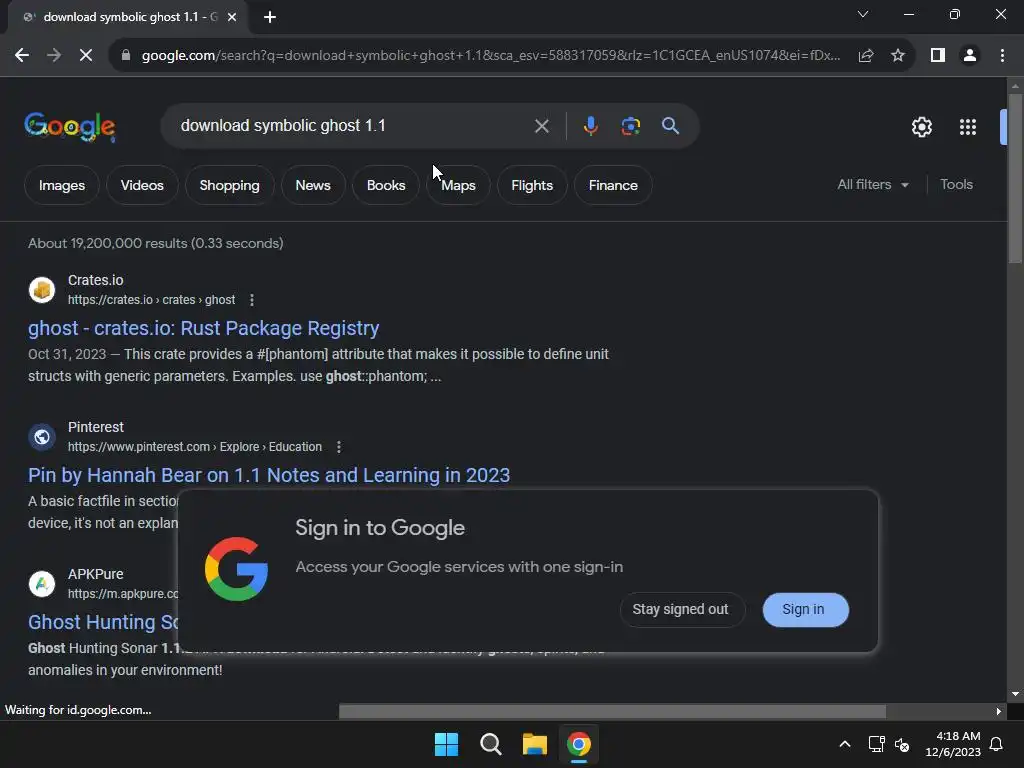1024x768 pixels.
Task: Toggle the browser side panel icon
Action: tap(938, 56)
